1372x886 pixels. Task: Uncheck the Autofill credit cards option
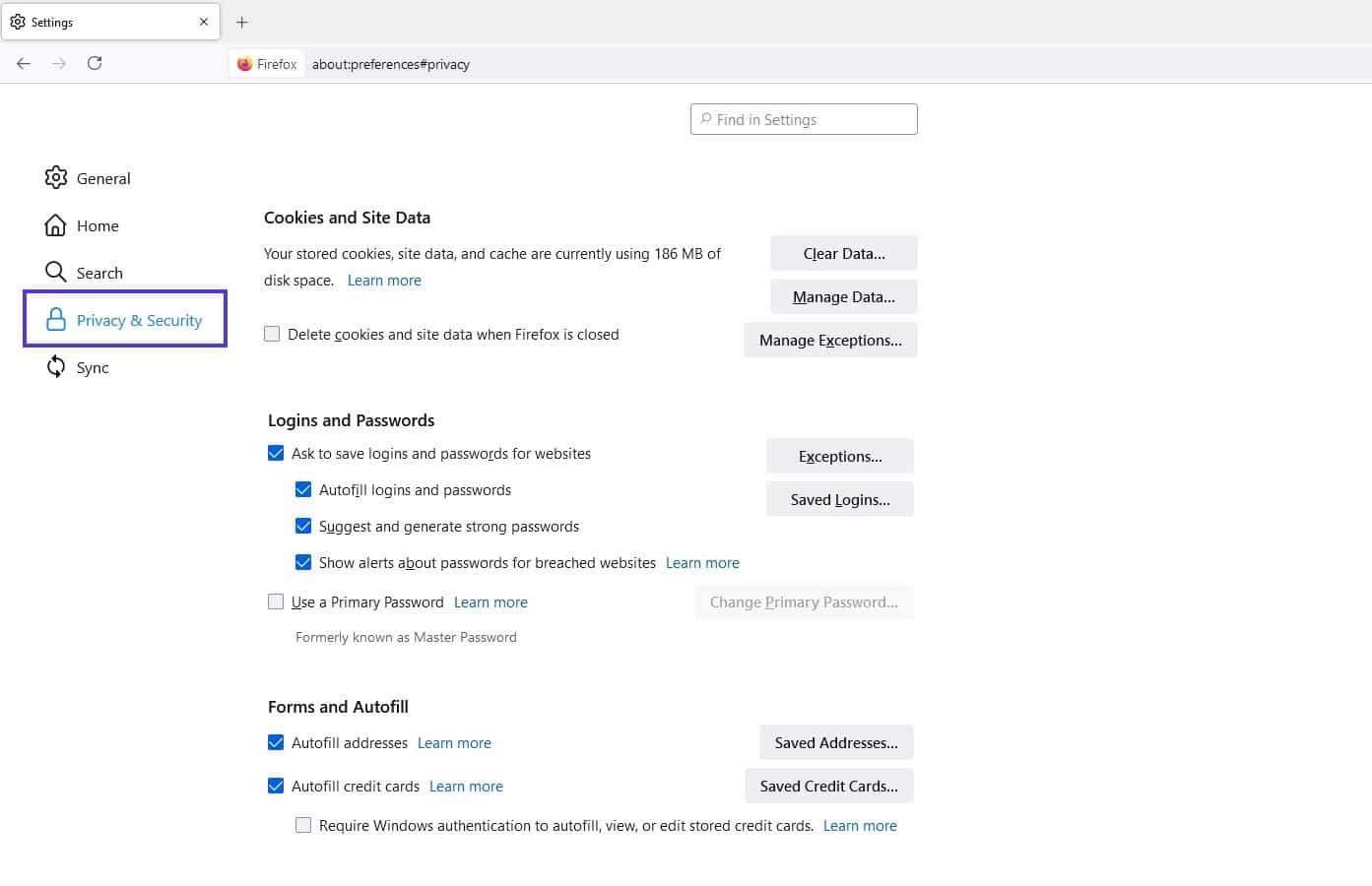(276, 786)
